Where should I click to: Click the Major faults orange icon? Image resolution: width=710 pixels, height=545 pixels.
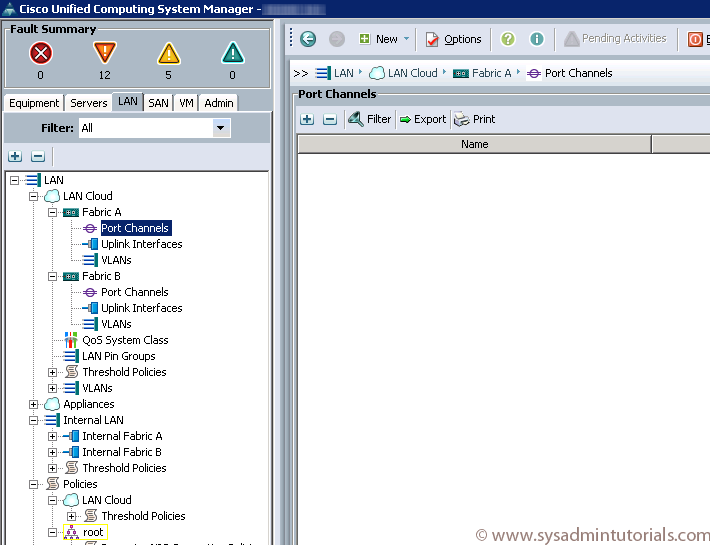pos(105,53)
